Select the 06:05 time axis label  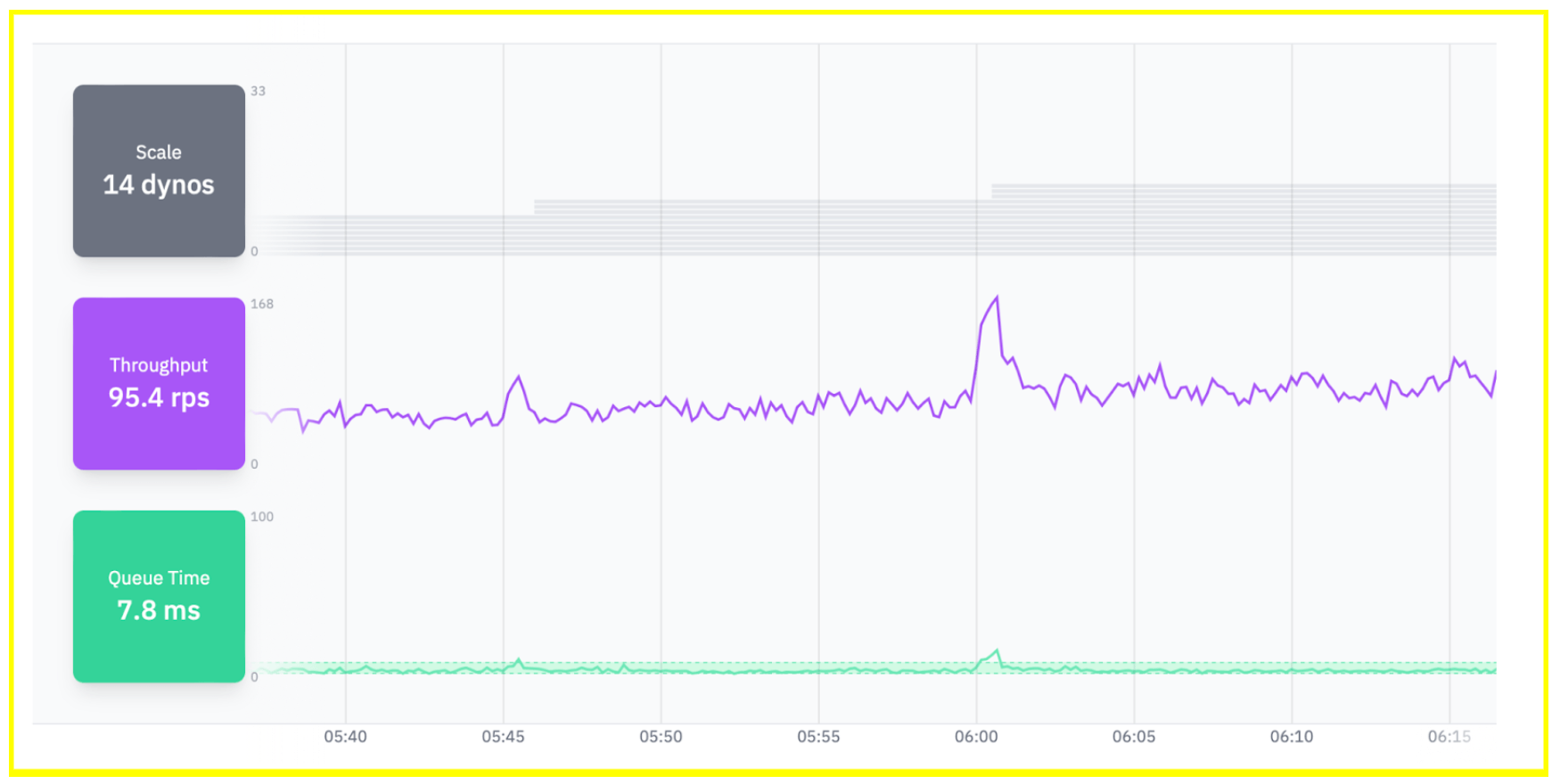(x=1134, y=737)
